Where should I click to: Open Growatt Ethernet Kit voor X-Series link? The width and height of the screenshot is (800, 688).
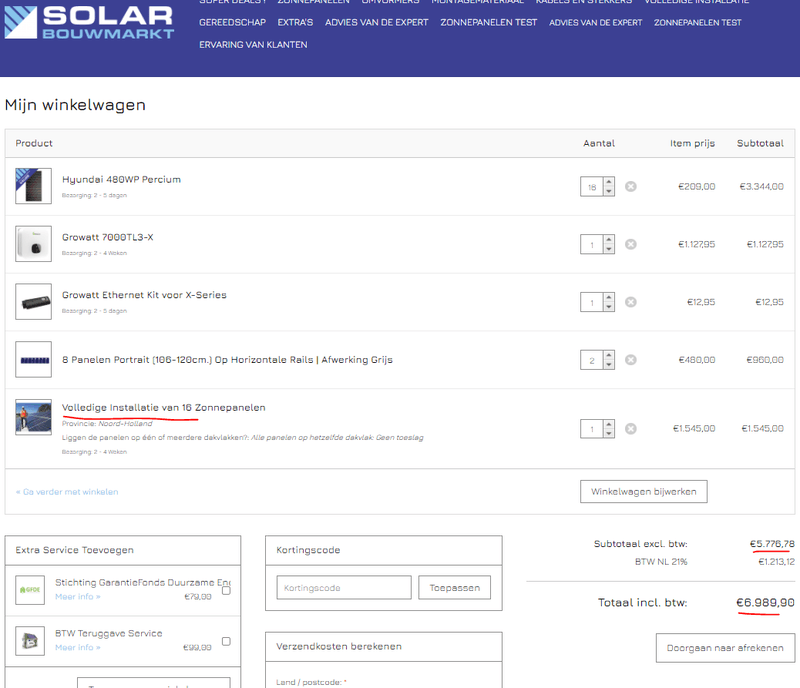[144, 295]
